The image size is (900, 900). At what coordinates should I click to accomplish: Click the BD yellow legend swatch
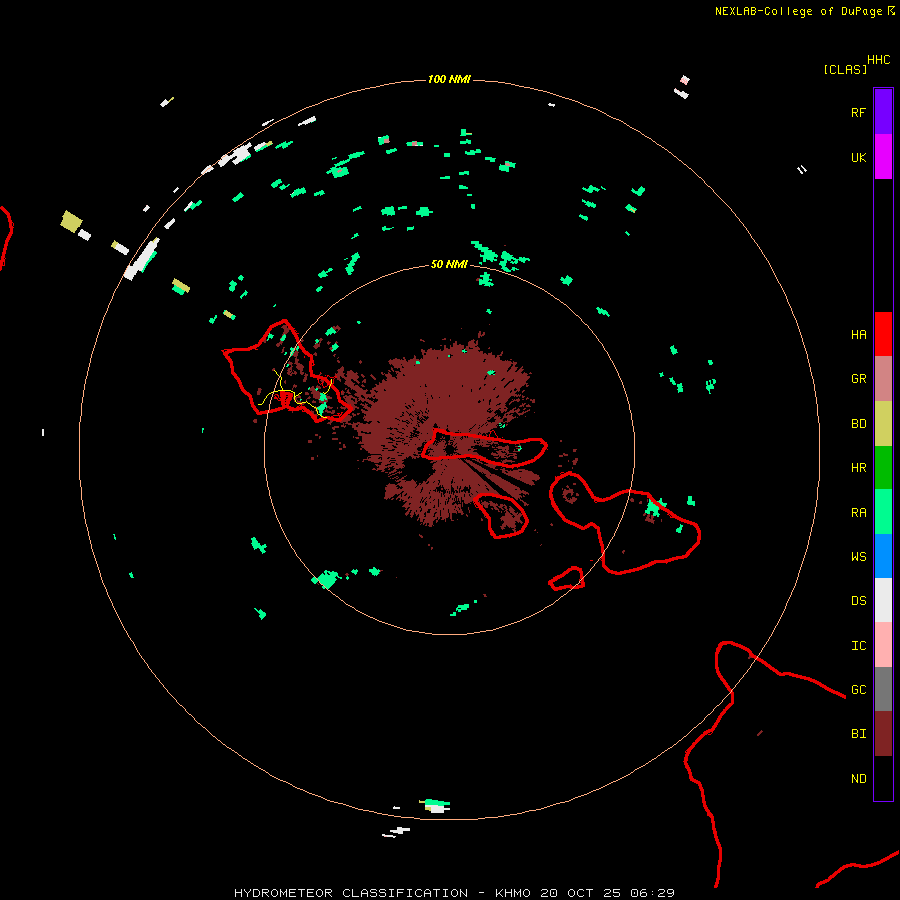883,424
